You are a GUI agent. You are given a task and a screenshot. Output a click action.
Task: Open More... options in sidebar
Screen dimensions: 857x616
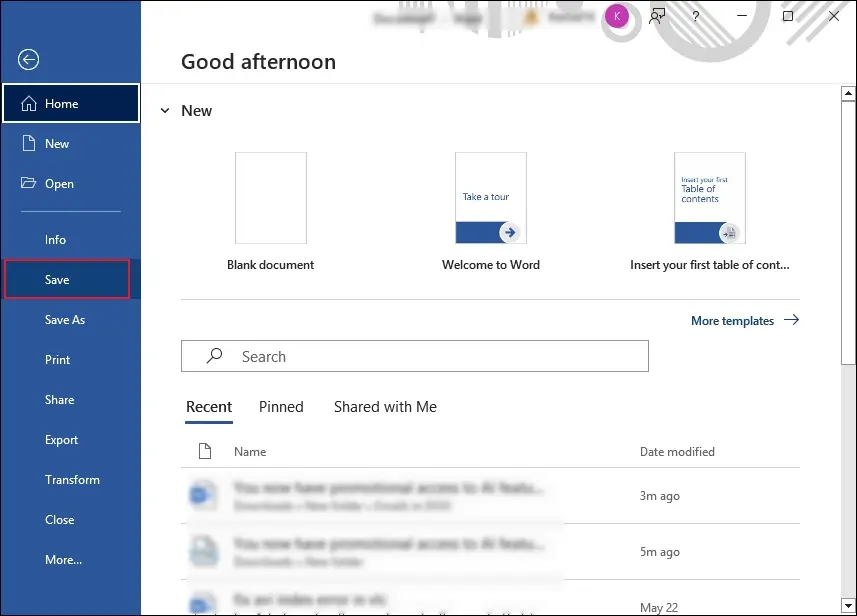pos(71,559)
